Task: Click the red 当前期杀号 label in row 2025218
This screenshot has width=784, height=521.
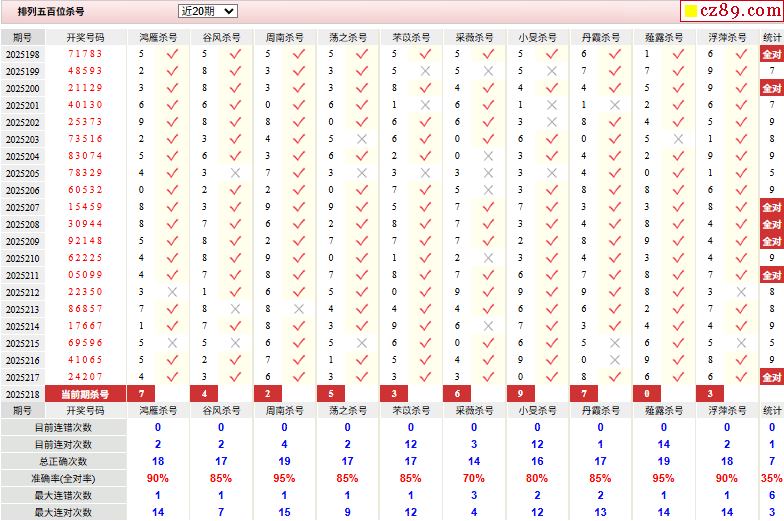Action: point(85,394)
